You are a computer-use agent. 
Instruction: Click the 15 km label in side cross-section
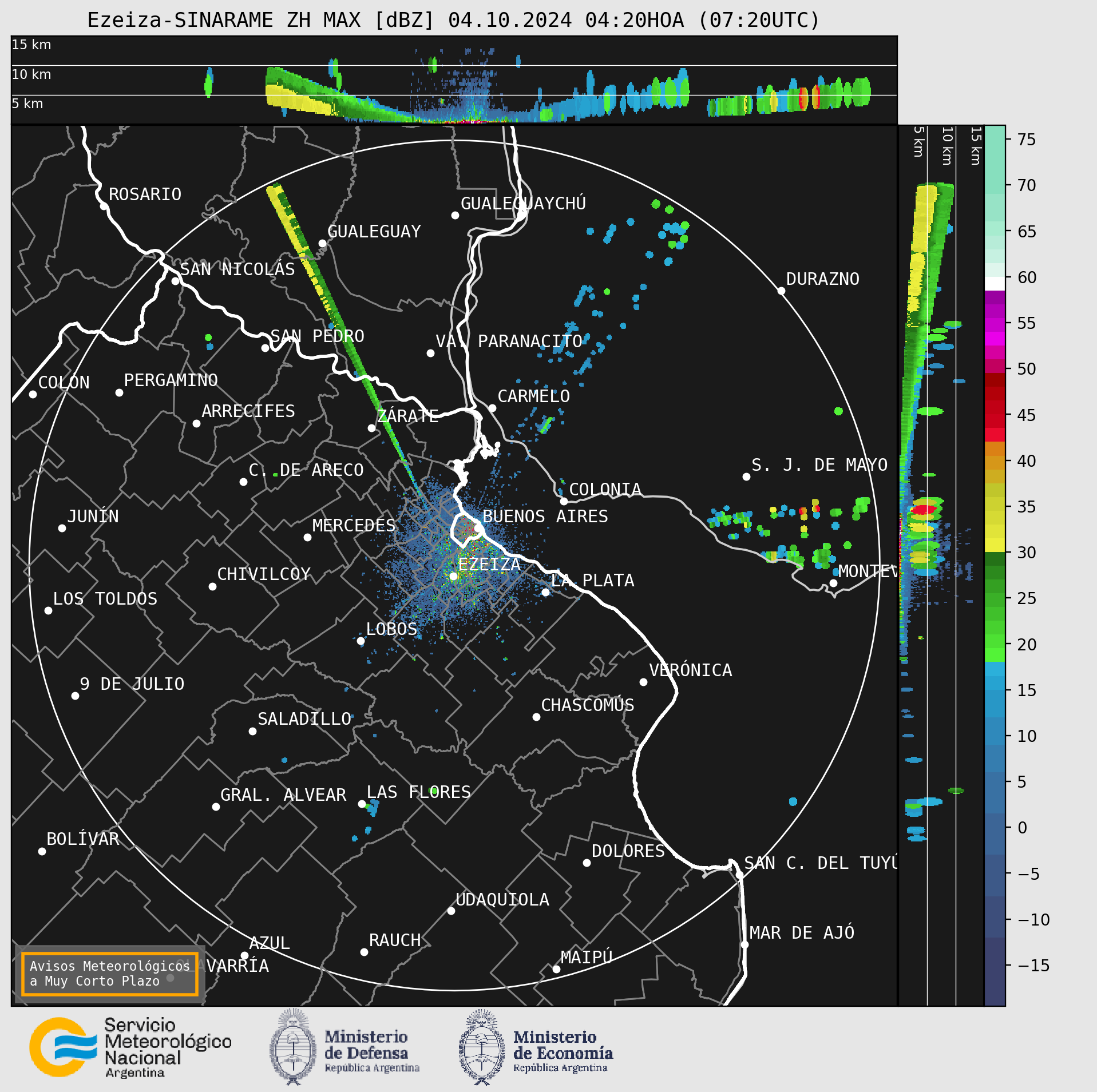[976, 146]
